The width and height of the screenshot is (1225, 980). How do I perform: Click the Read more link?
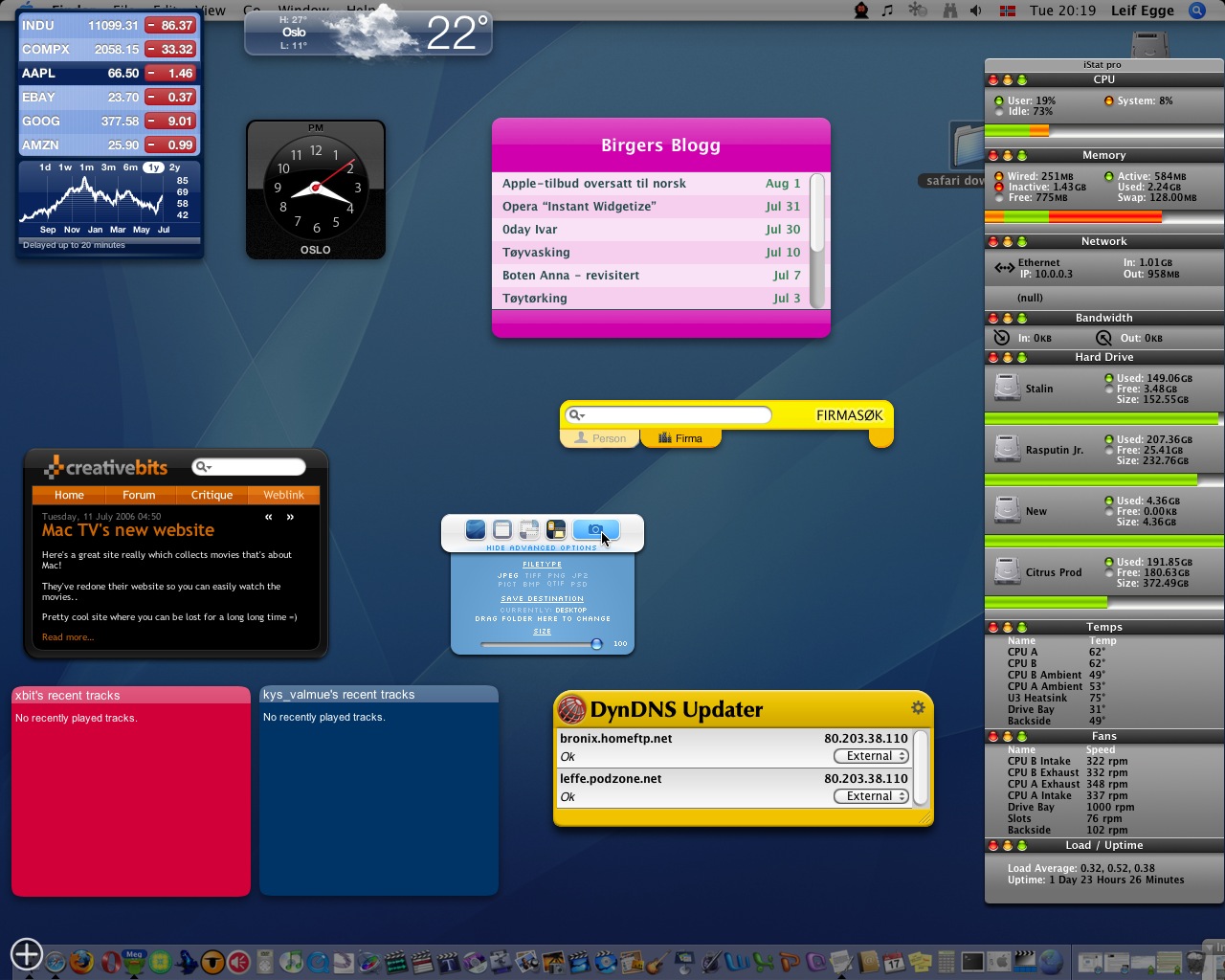[x=67, y=637]
